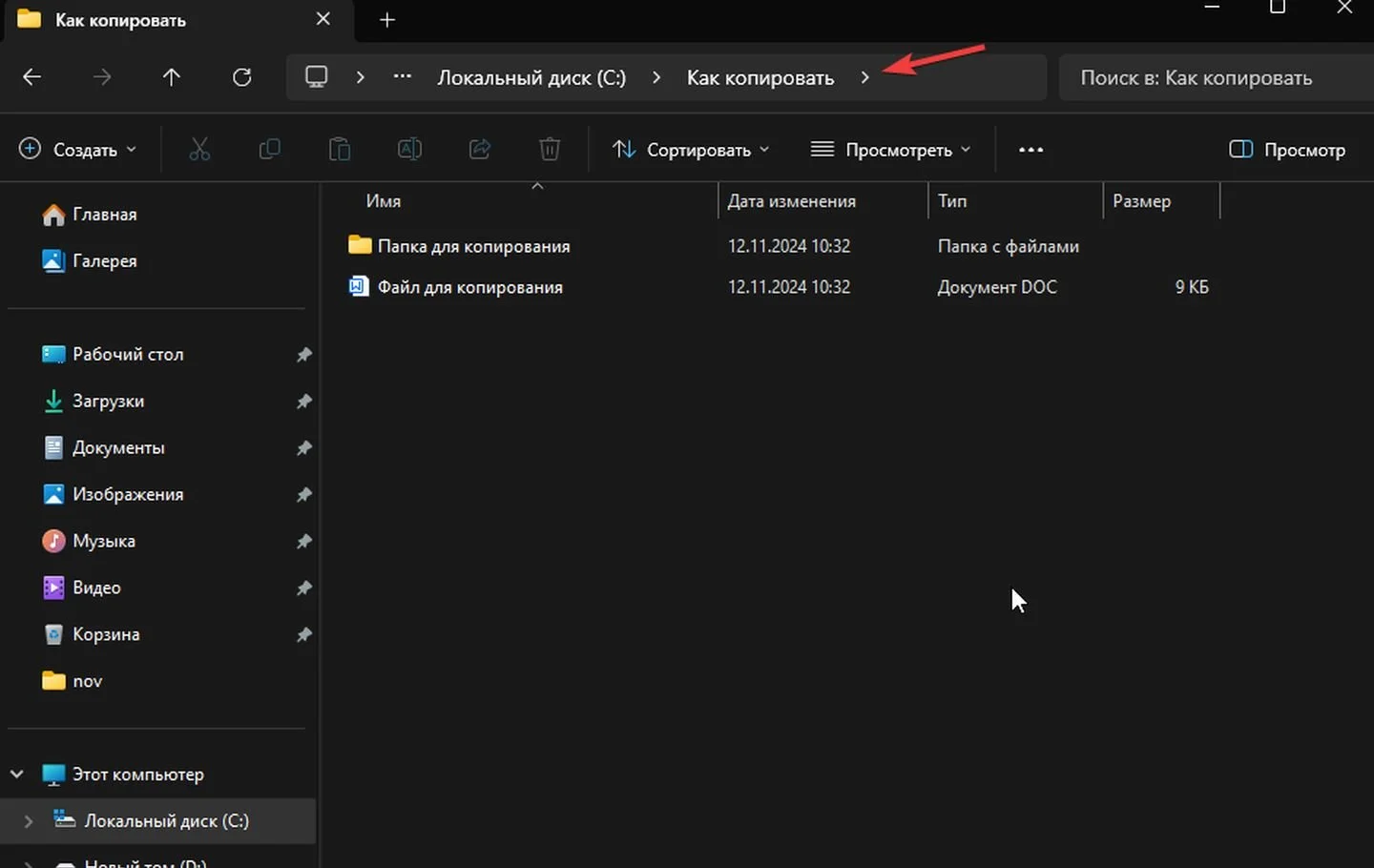Click the Paste clipboard icon

340,150
